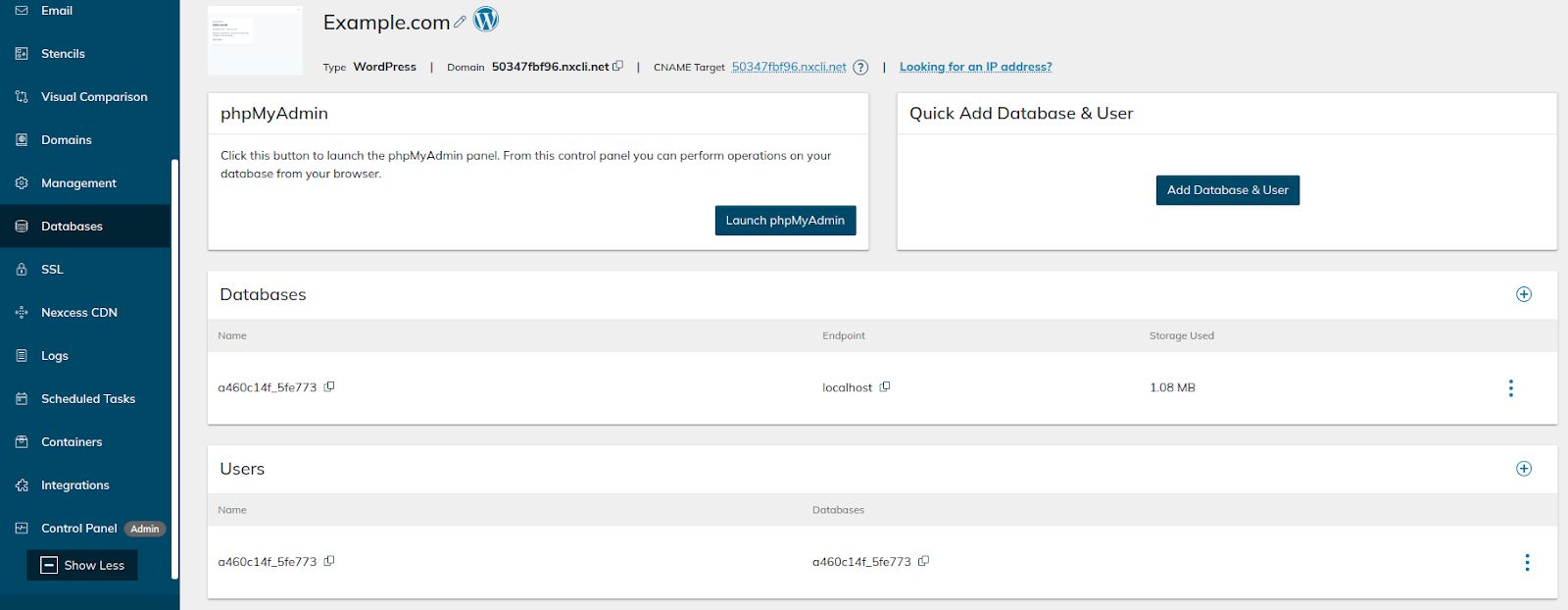Click the Stencils sidebar icon
The height and width of the screenshot is (610, 1568).
click(x=22, y=54)
